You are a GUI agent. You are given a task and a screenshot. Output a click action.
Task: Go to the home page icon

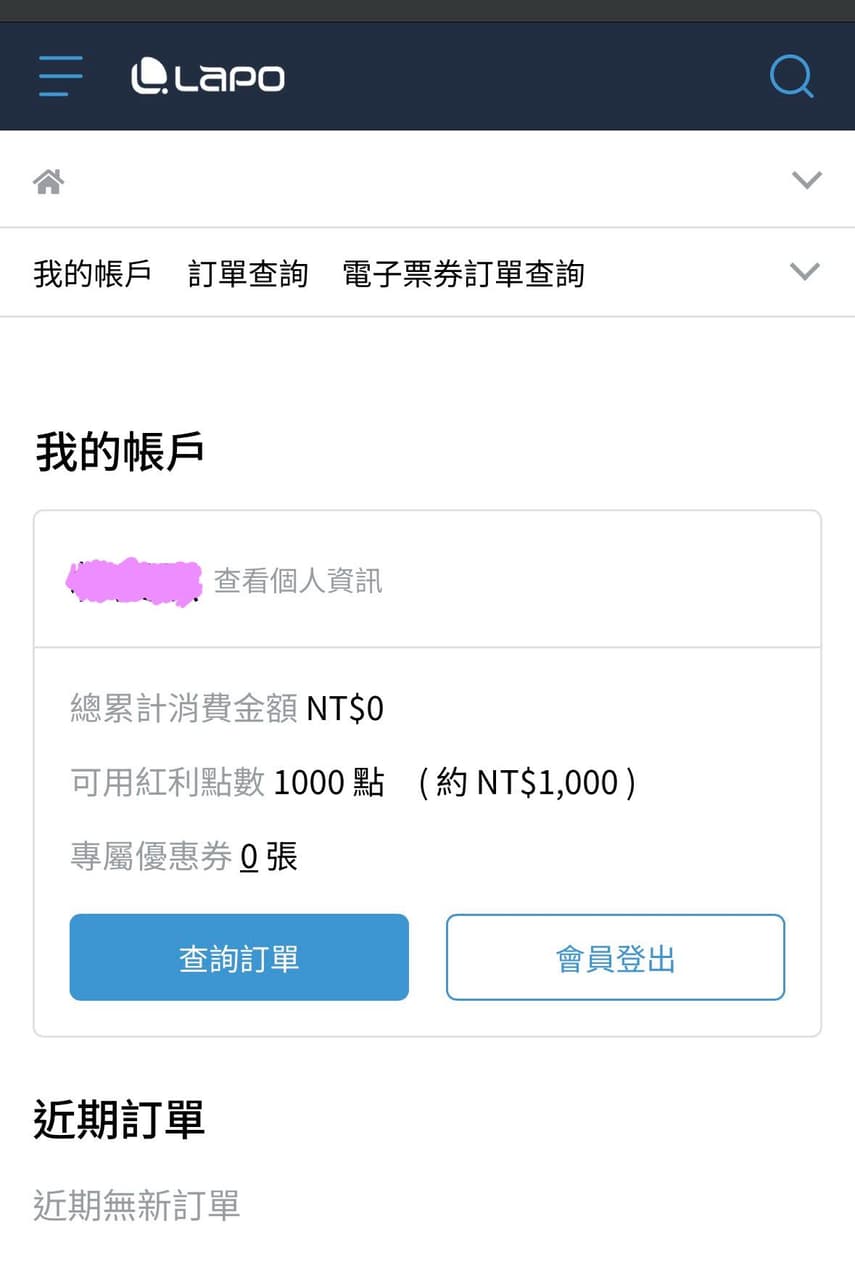click(49, 182)
